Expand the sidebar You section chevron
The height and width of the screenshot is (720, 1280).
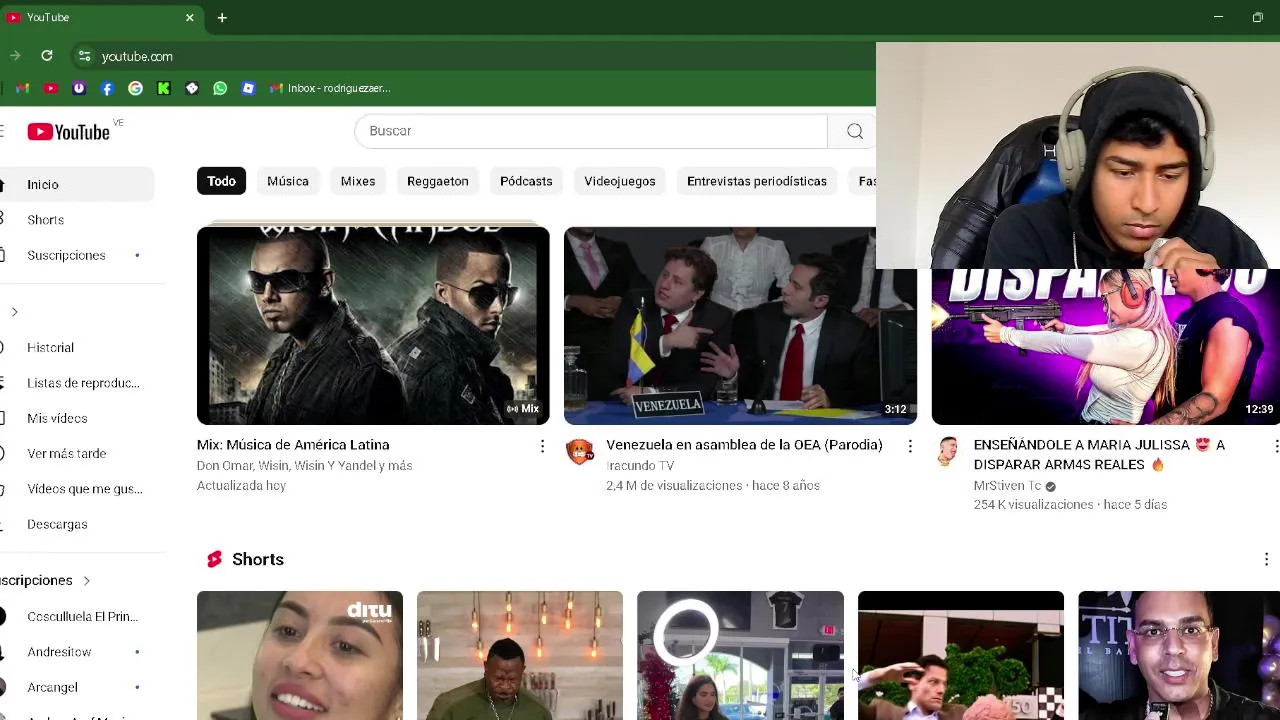tap(14, 312)
